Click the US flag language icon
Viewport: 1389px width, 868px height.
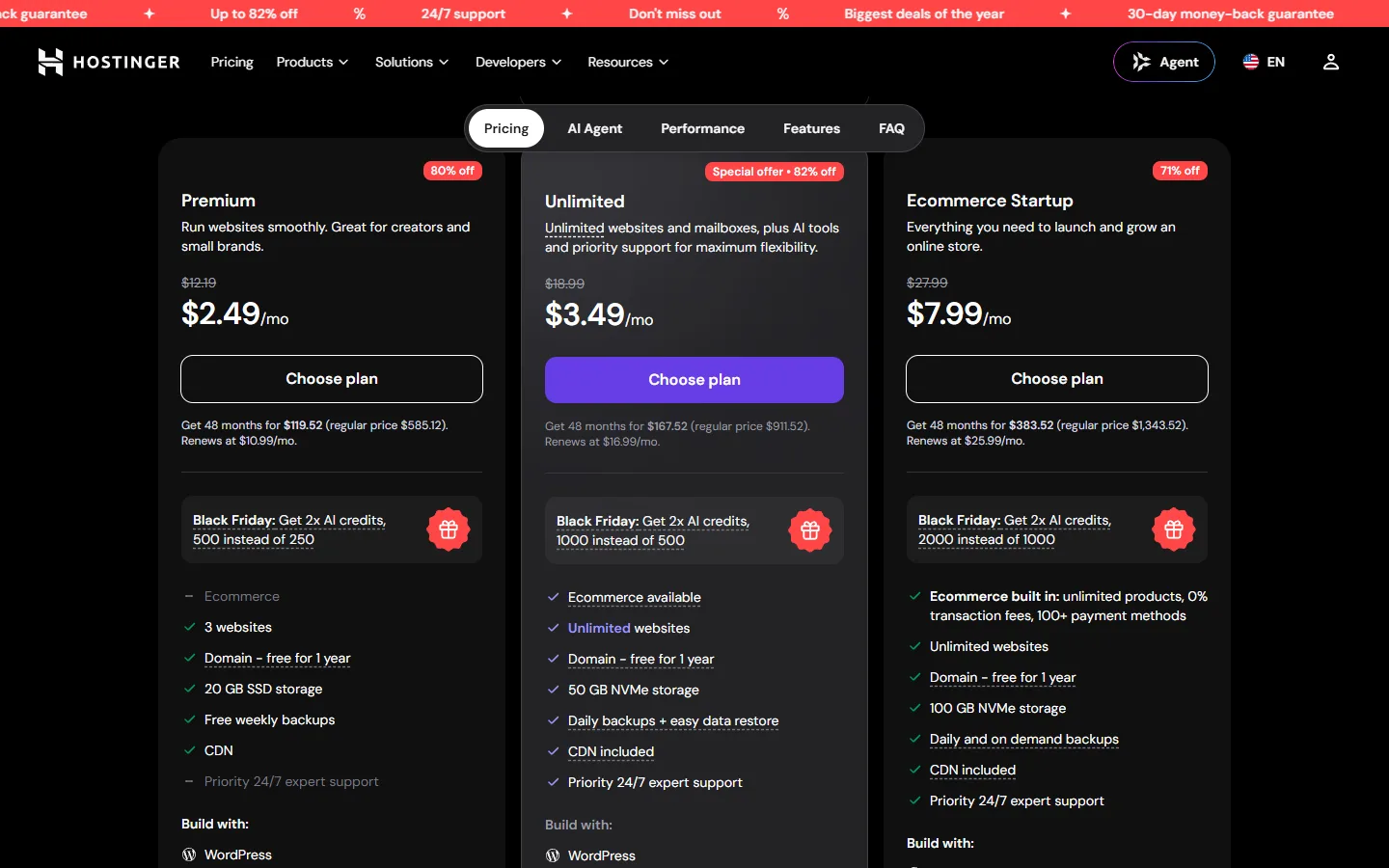(1251, 62)
